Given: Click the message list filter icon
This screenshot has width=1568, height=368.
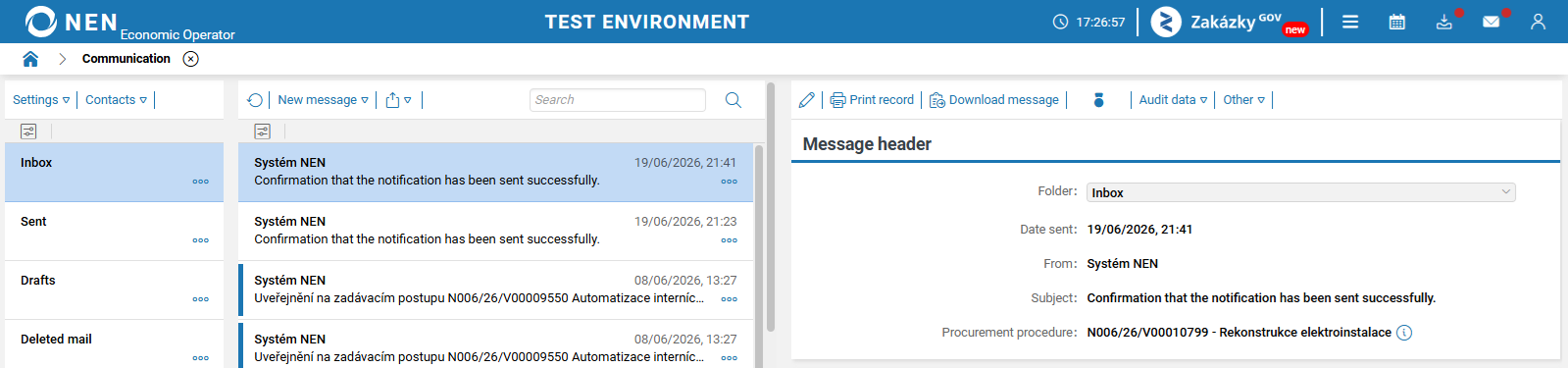Looking at the screenshot, I should click(262, 131).
